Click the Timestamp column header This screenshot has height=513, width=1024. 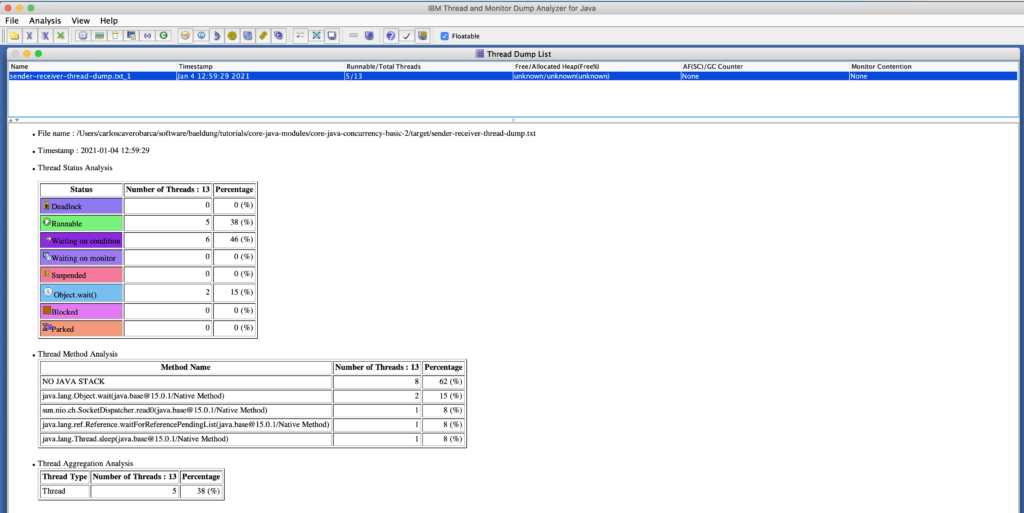click(196, 66)
